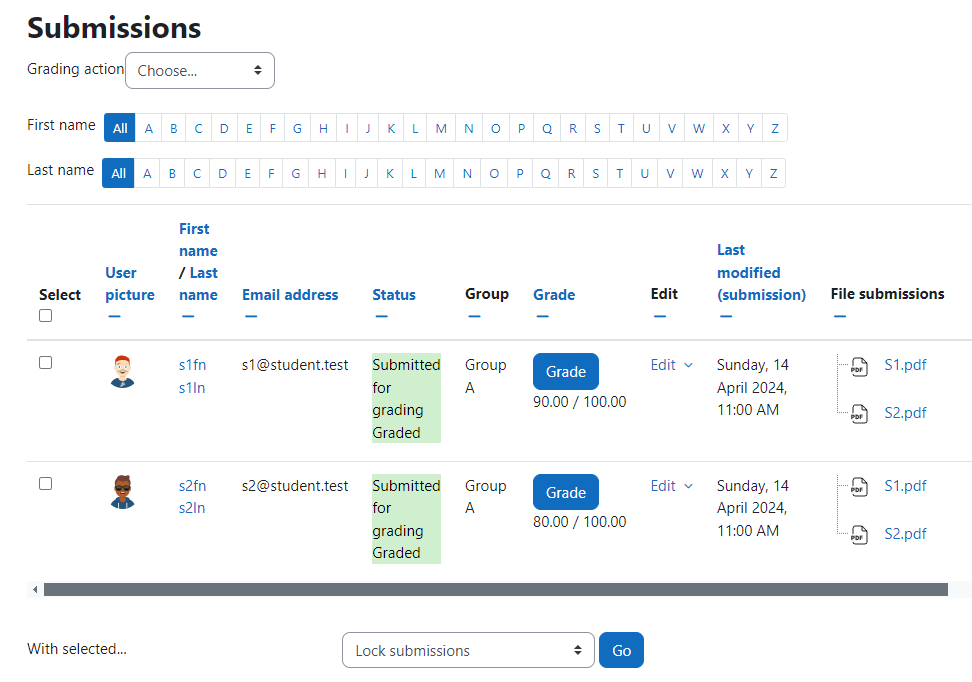Open the Grading action Choose dropdown
The image size is (972, 682).
click(200, 71)
